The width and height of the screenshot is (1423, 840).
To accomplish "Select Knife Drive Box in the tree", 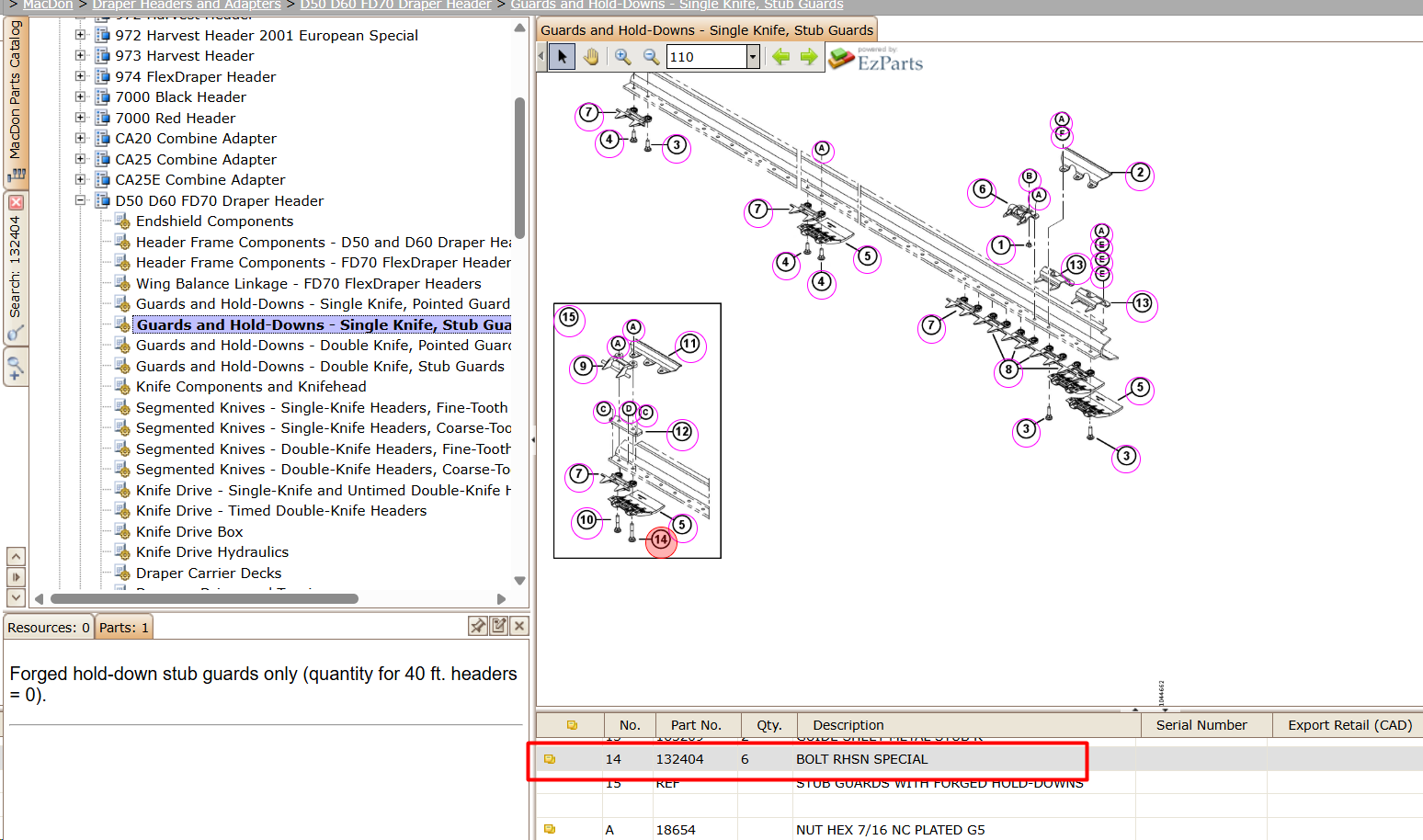I will pos(189,531).
